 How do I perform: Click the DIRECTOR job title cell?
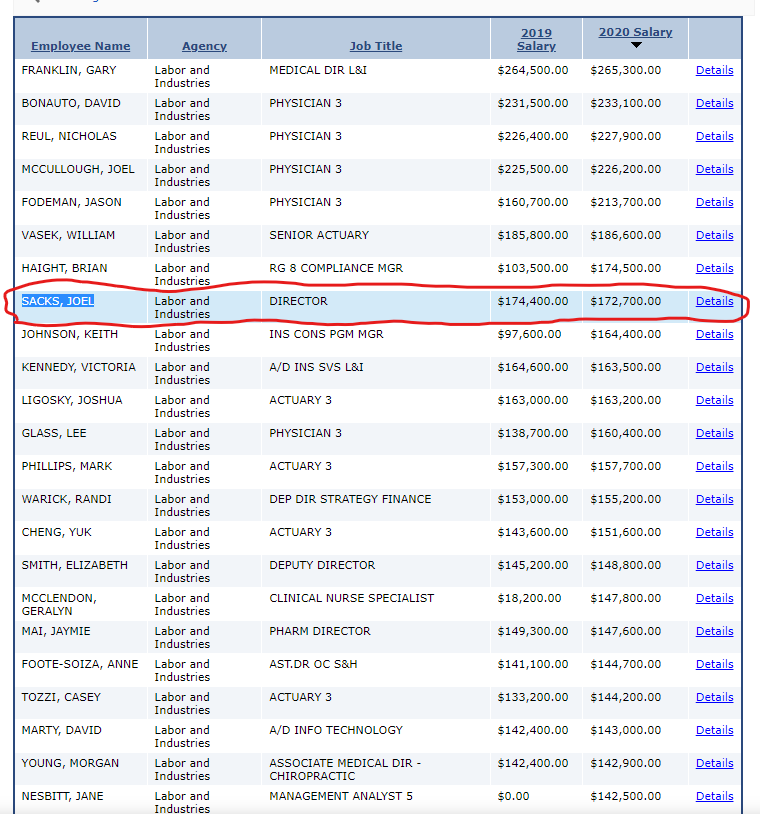pyautogui.click(x=298, y=301)
